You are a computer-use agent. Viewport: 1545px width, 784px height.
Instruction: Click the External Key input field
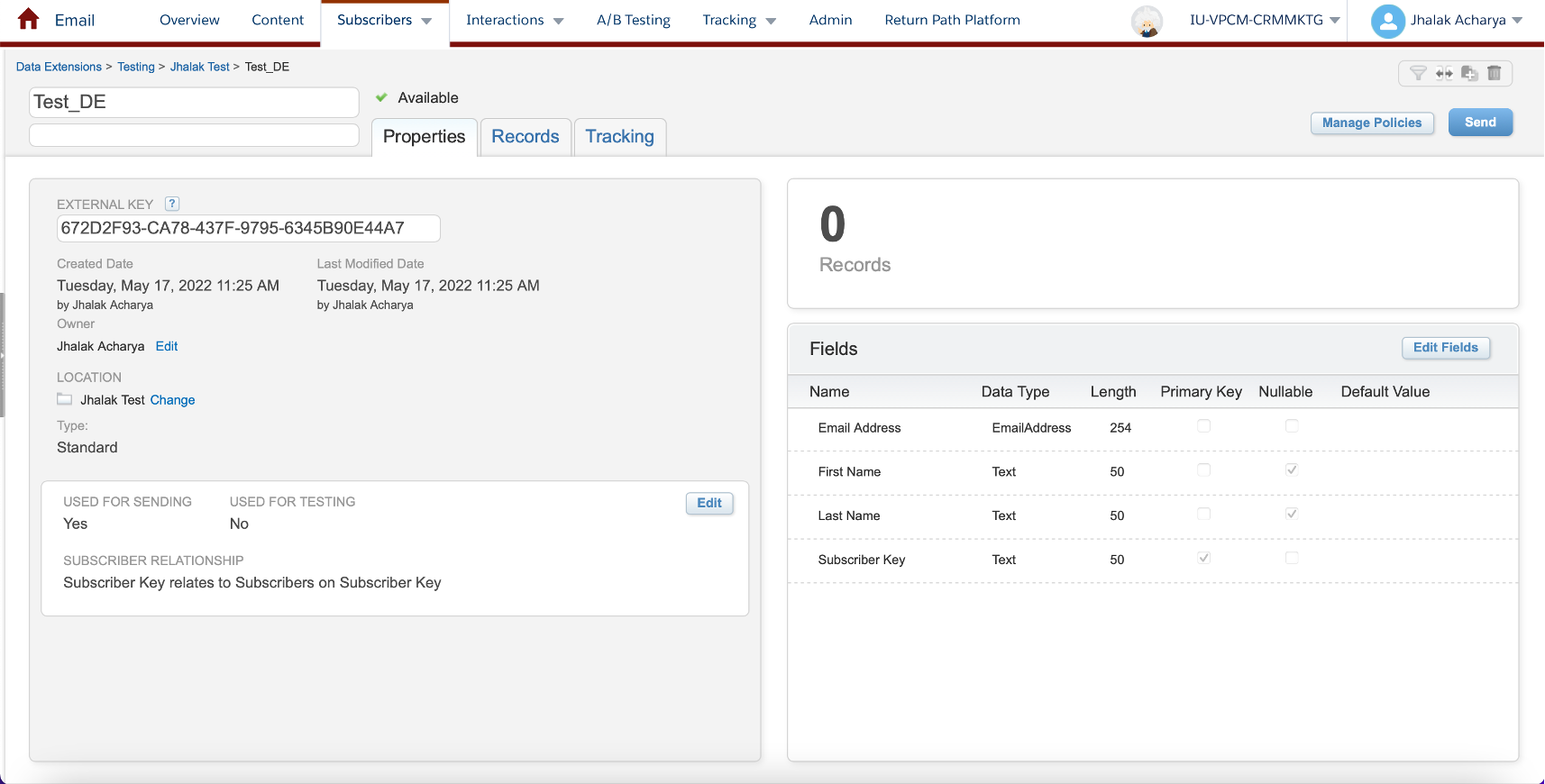(248, 228)
